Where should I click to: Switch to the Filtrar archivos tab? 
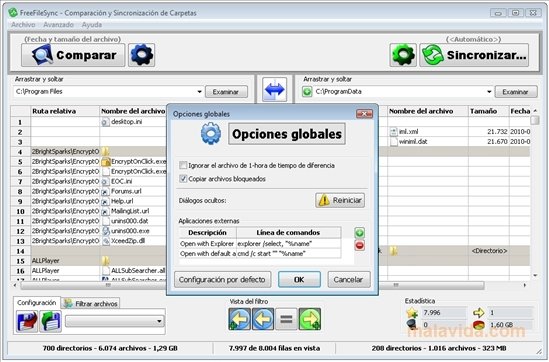(x=91, y=304)
